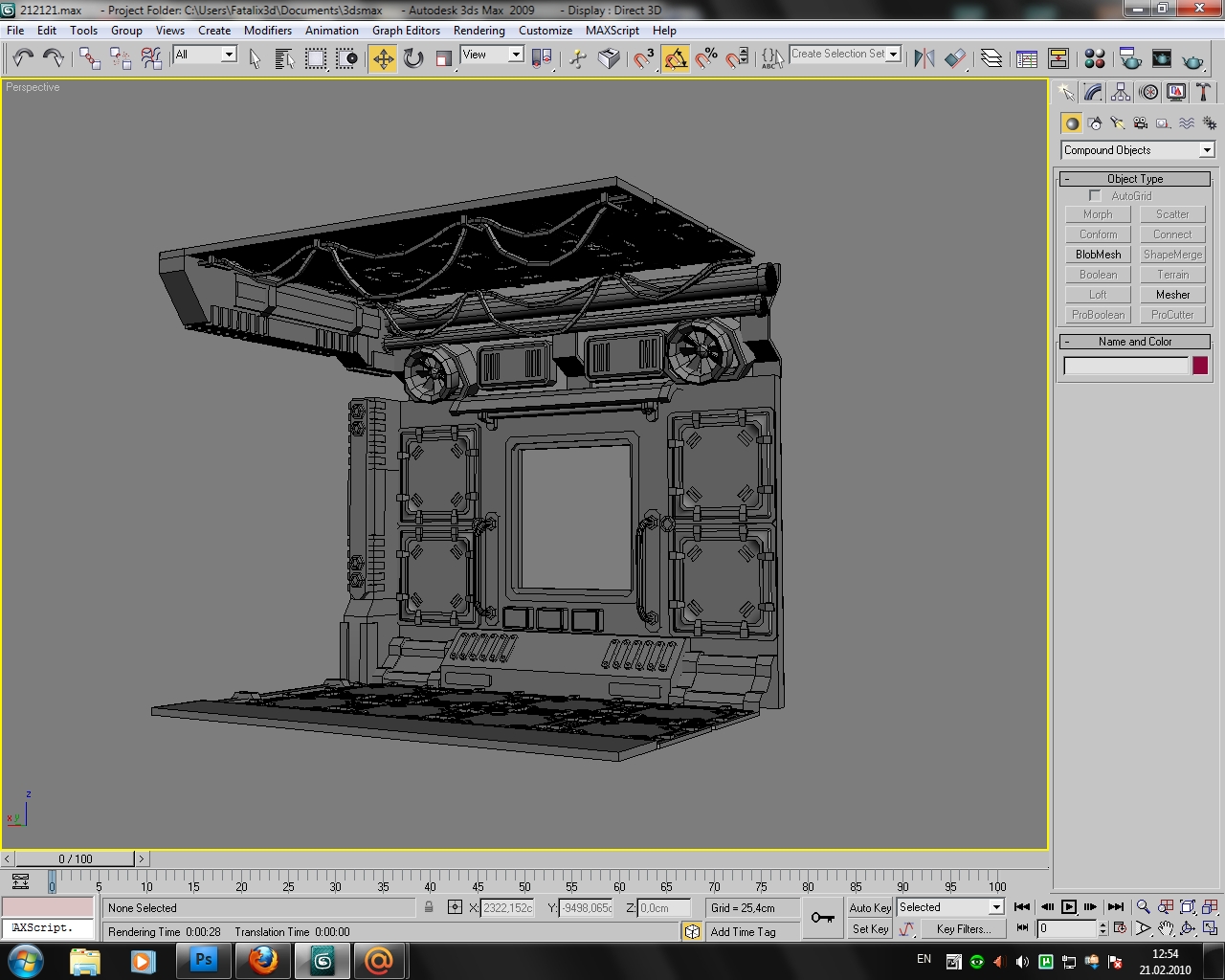This screenshot has height=980, width=1225.
Task: Activate the Select and Rotate tool
Action: coord(413,59)
